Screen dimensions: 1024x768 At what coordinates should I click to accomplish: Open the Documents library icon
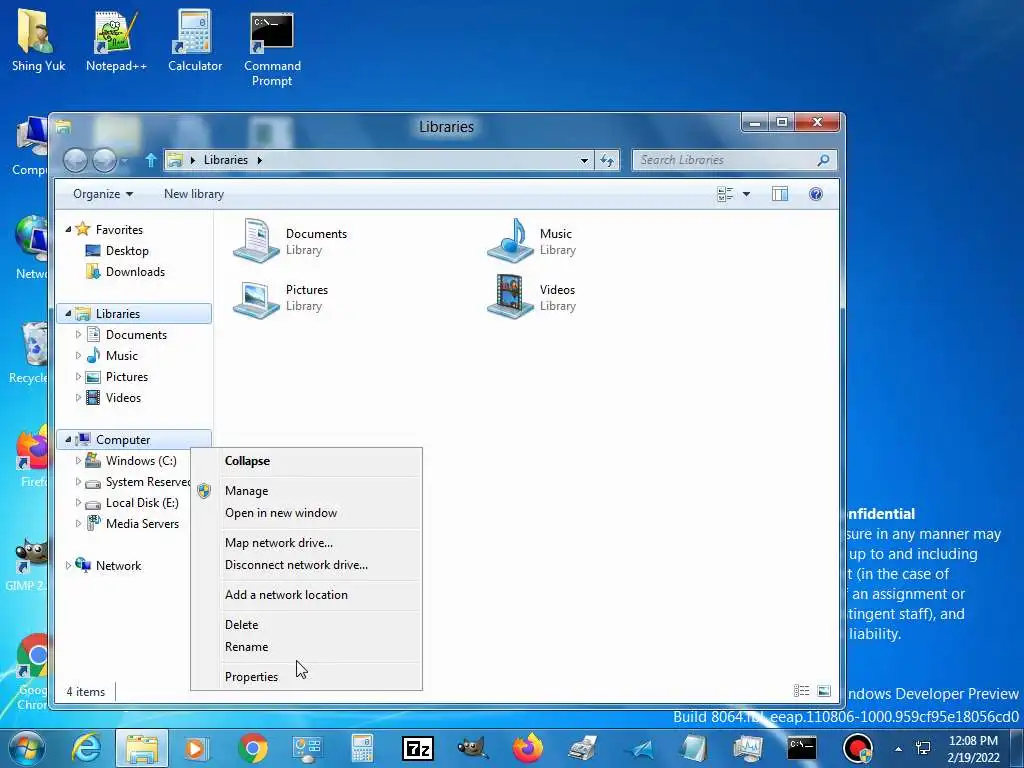tap(256, 241)
